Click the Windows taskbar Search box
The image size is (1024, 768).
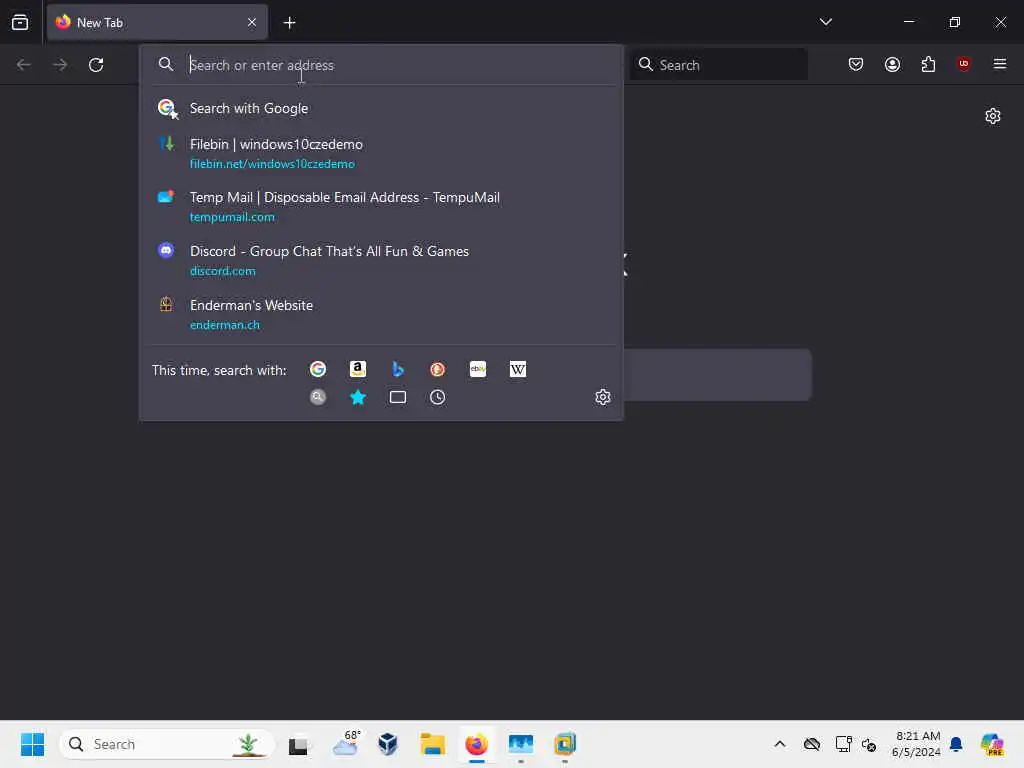click(167, 744)
